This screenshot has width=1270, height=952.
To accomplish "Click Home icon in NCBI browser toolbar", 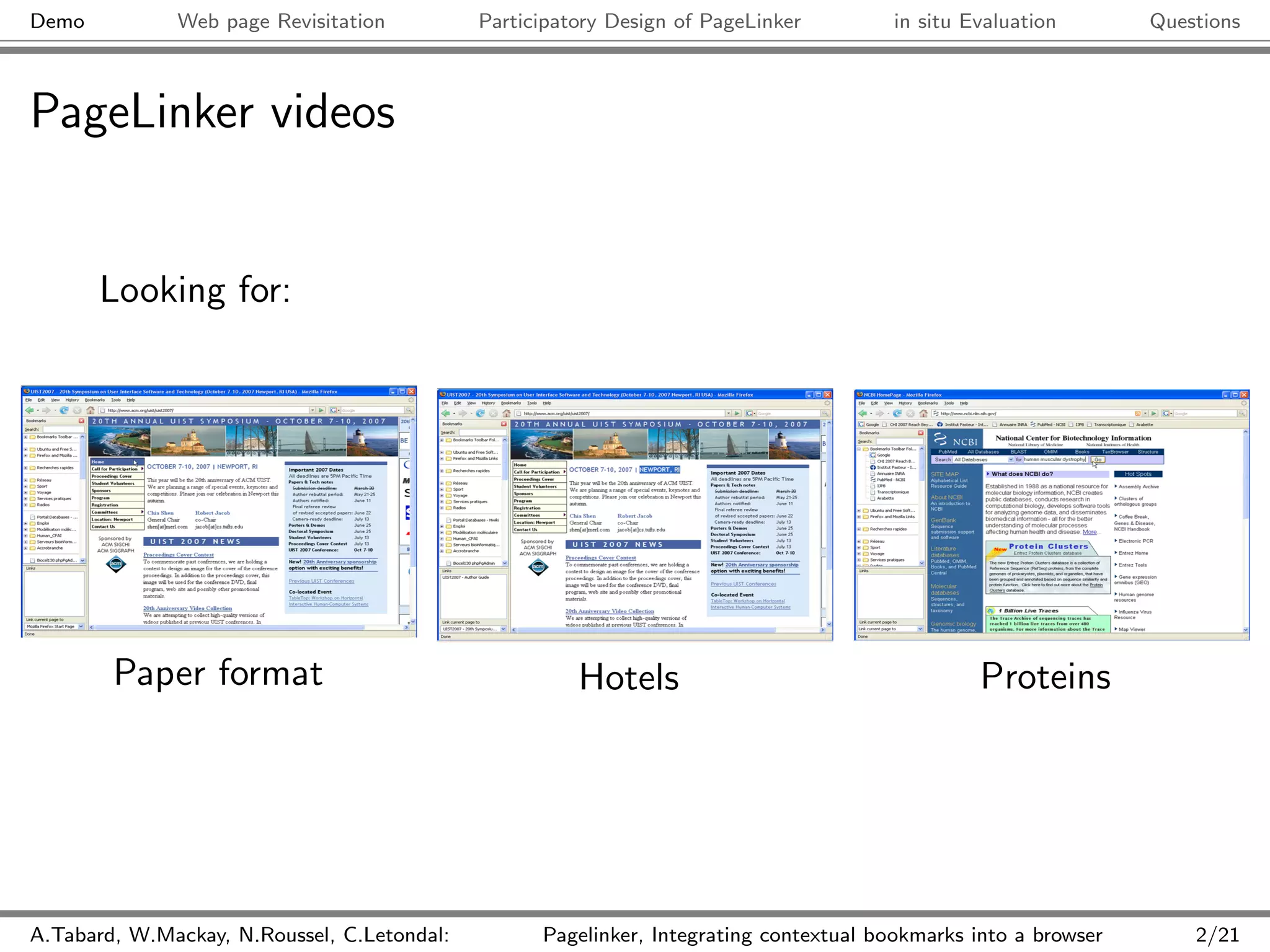I will pos(923,413).
